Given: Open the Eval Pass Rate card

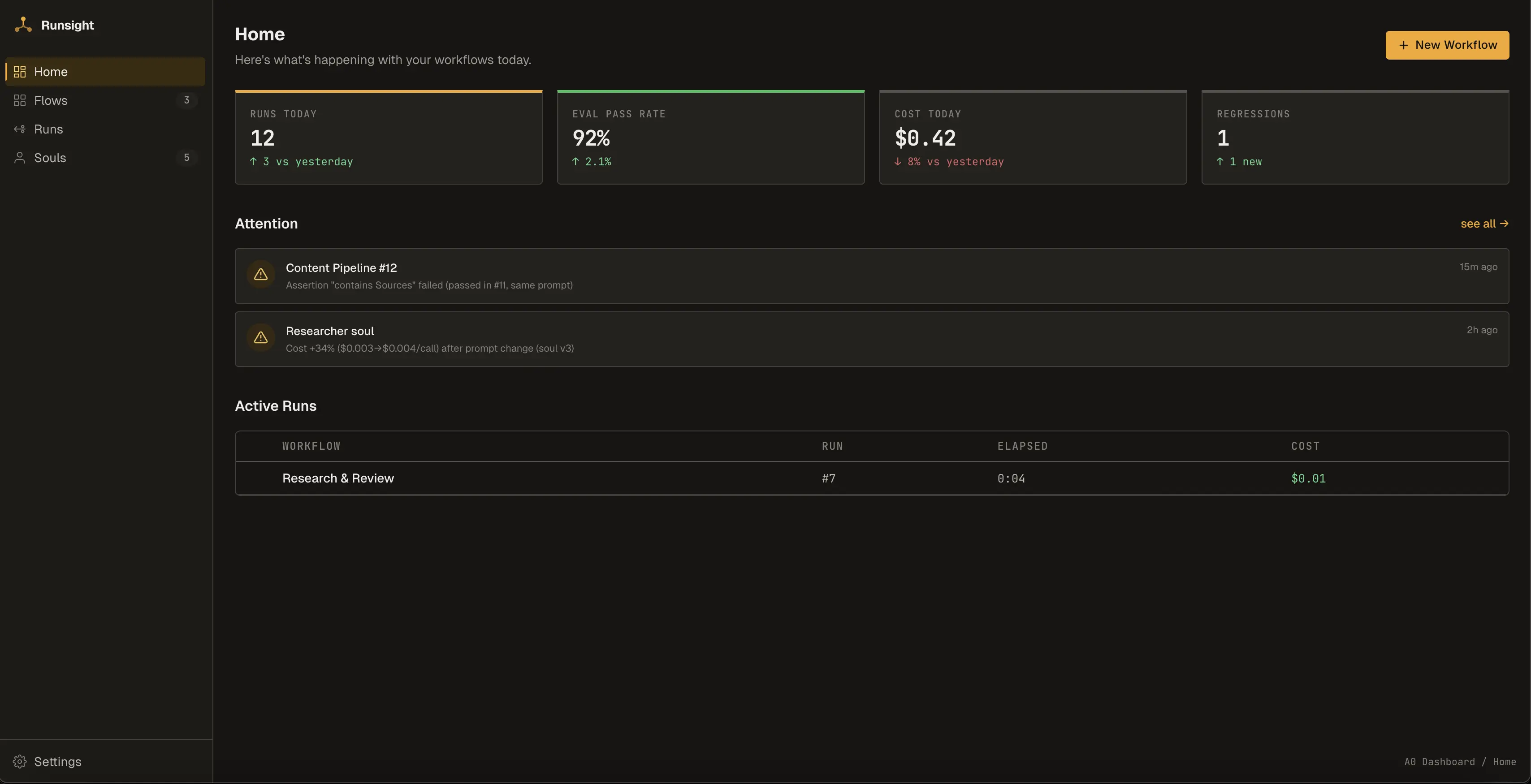Looking at the screenshot, I should [x=710, y=137].
